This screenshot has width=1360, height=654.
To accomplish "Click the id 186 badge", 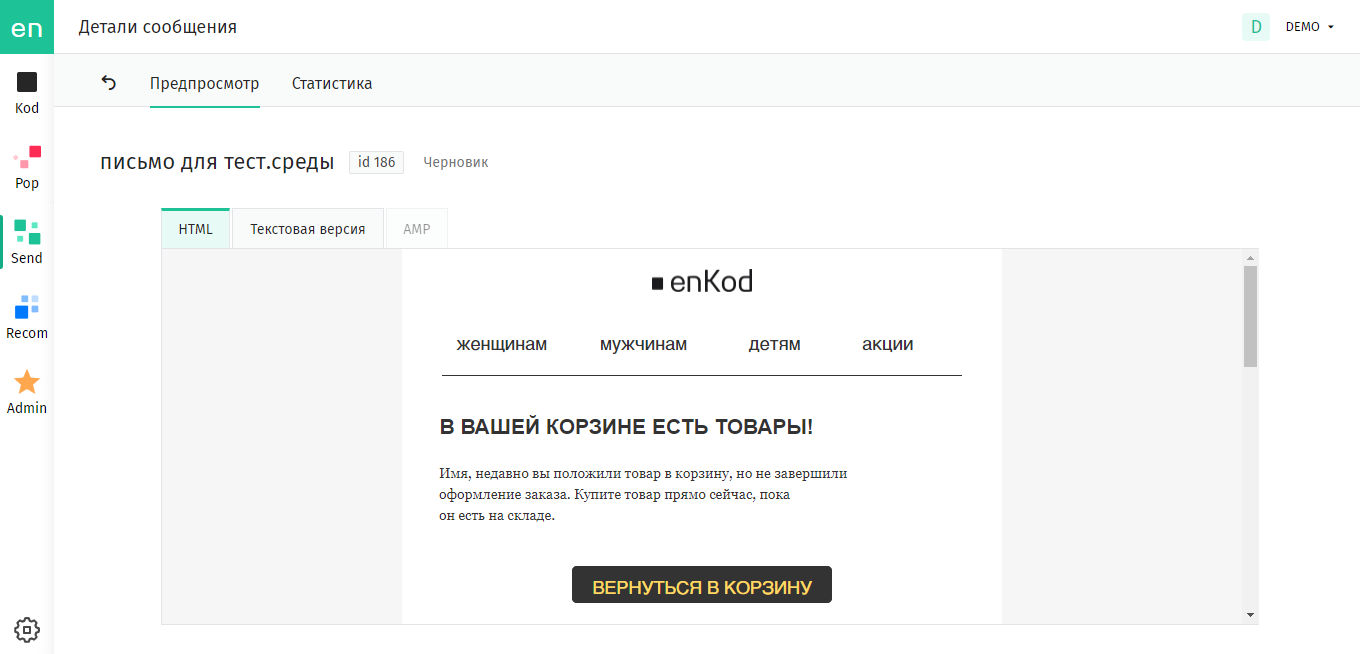I will pos(376,162).
